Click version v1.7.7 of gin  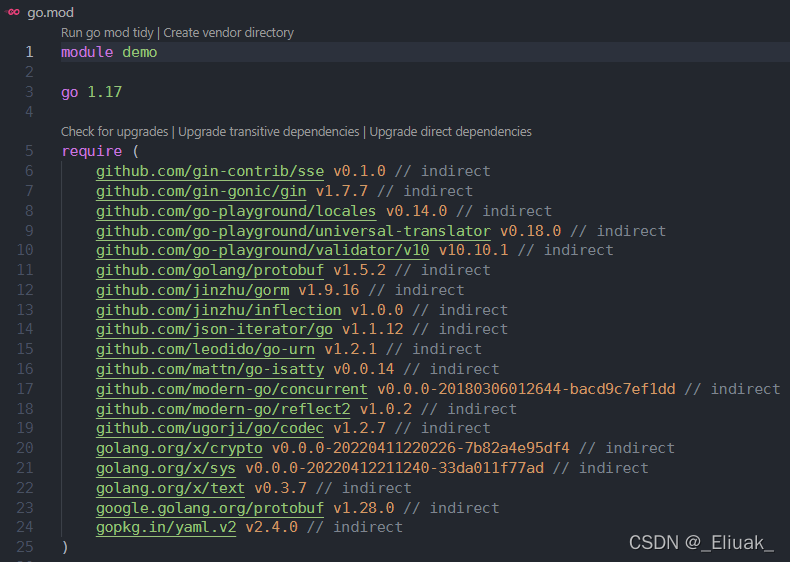342,191
